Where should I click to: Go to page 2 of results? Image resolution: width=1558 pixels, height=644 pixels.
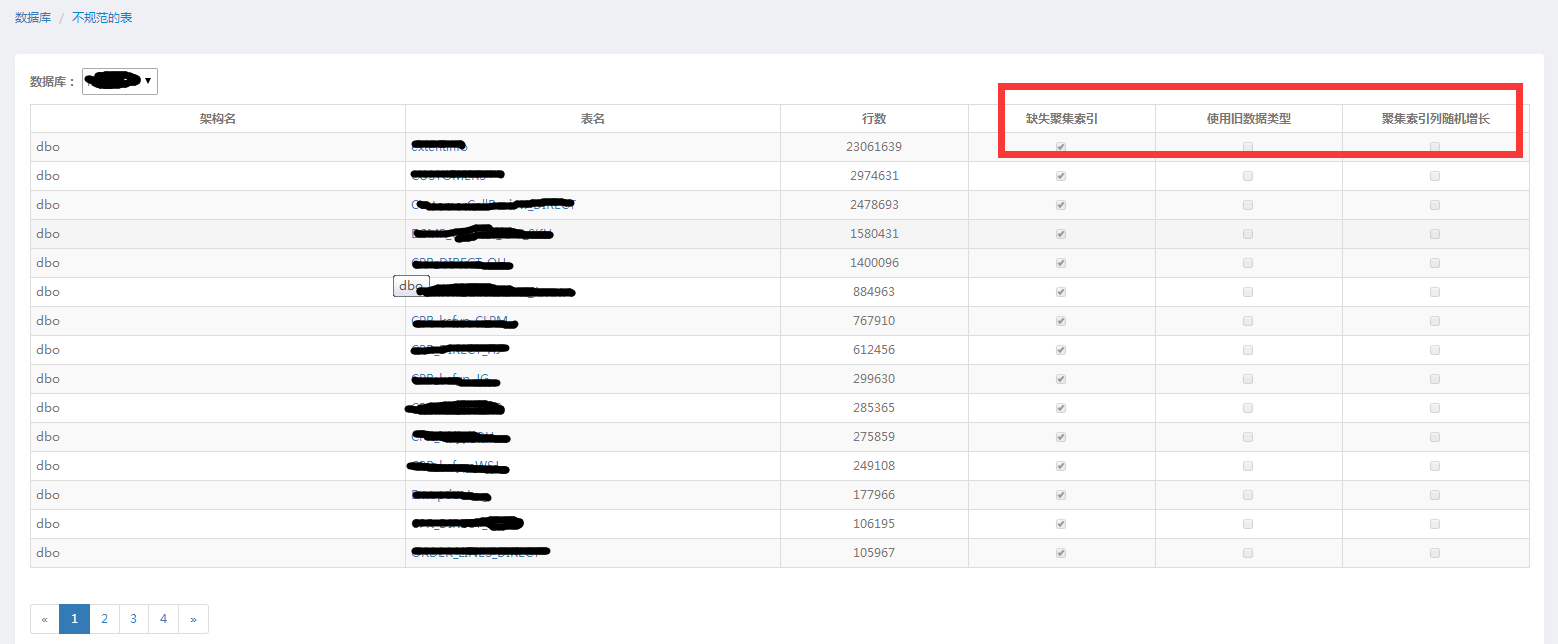coord(104,619)
